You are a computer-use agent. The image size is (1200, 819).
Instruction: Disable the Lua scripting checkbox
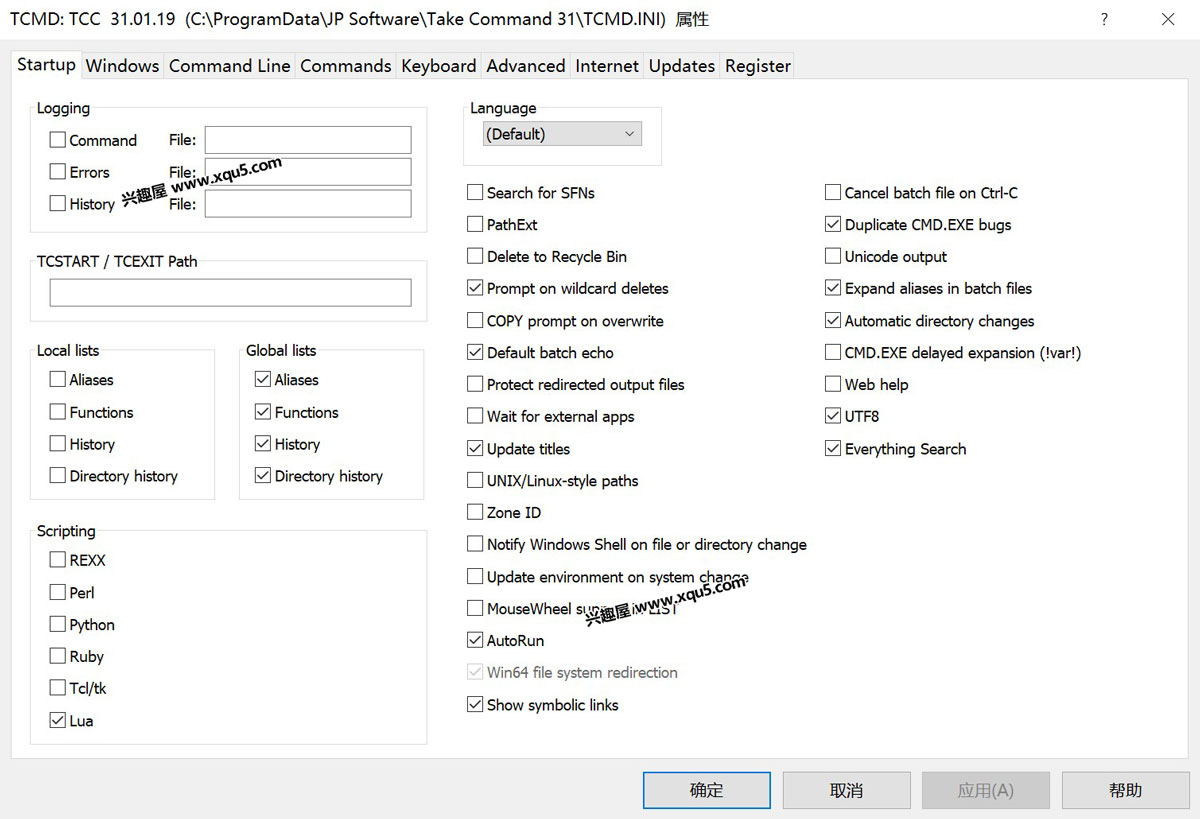(x=58, y=720)
